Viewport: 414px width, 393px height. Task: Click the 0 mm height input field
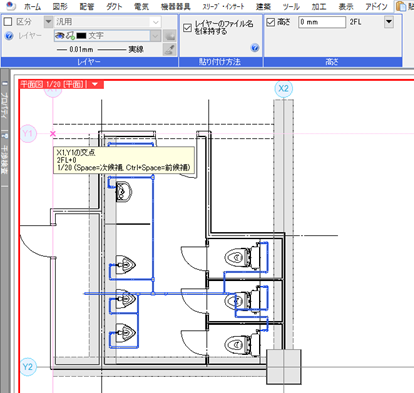pos(322,22)
